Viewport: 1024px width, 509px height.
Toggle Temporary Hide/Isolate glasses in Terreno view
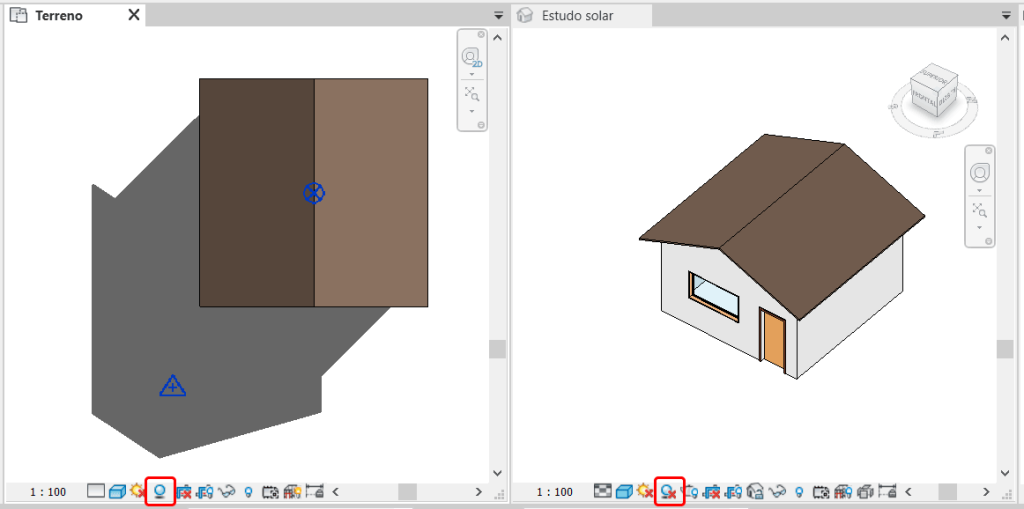[x=227, y=491]
